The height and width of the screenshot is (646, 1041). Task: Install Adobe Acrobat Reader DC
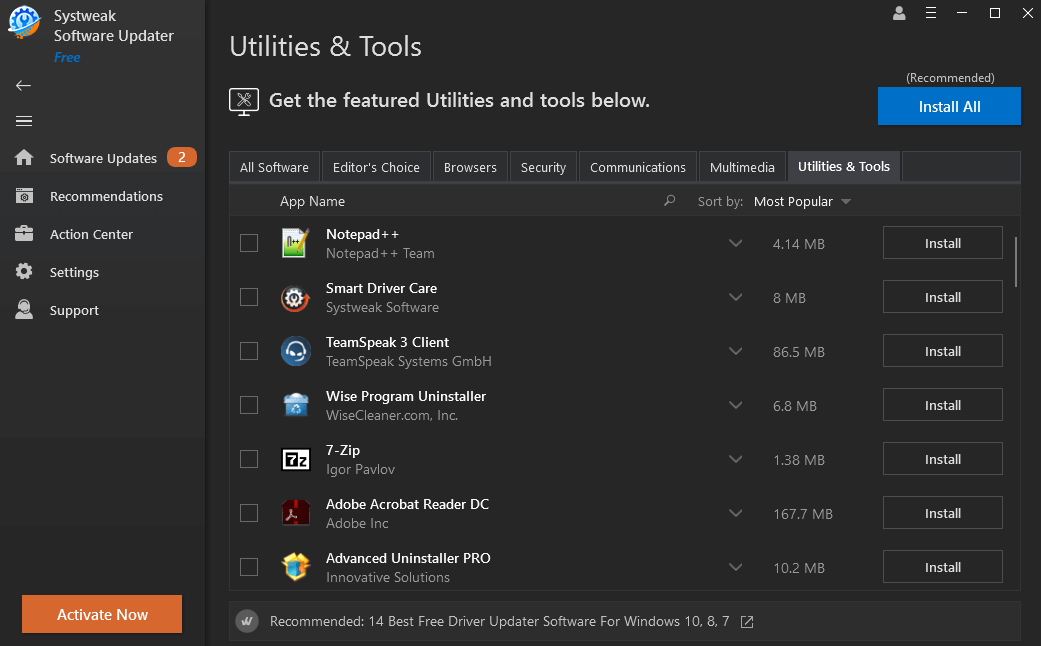[942, 513]
